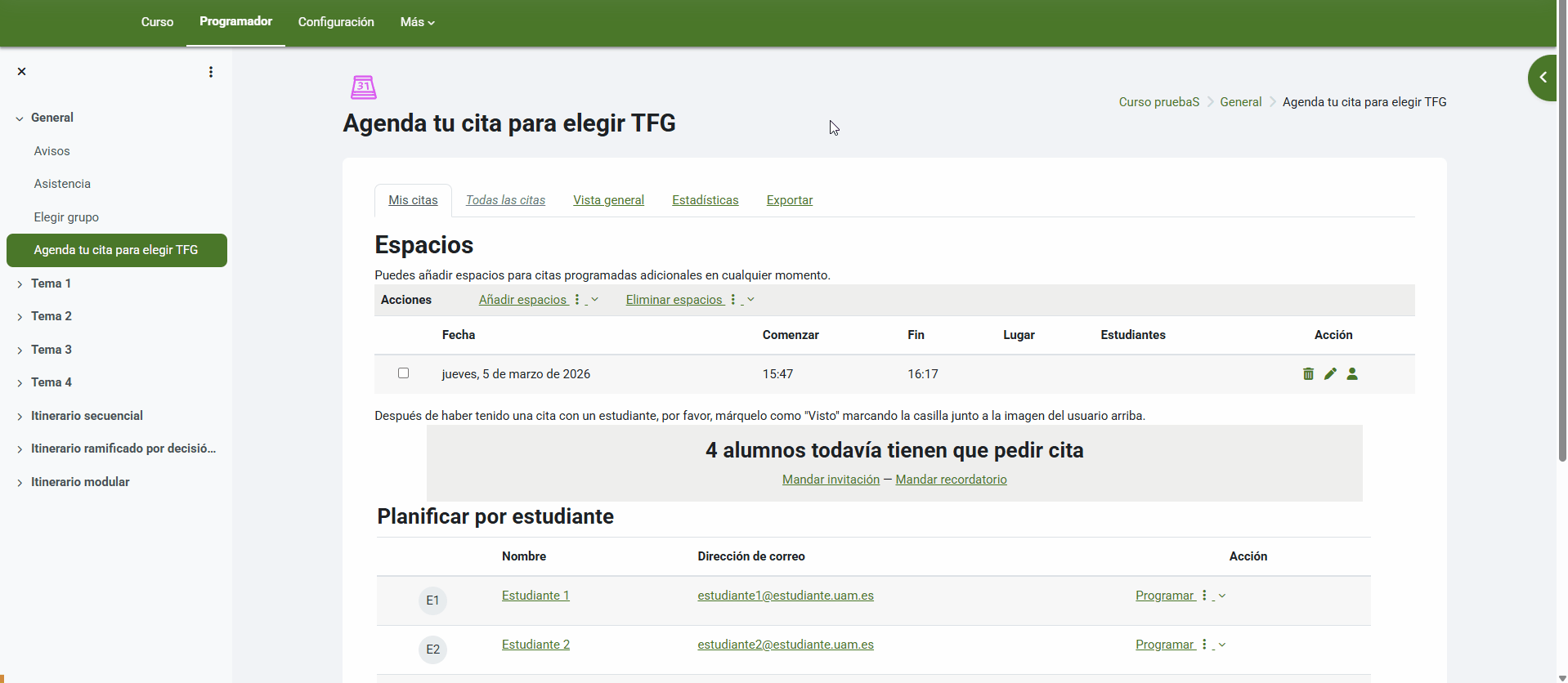1568x683 pixels.
Task: Click the E1 student avatar
Action: [x=432, y=600]
